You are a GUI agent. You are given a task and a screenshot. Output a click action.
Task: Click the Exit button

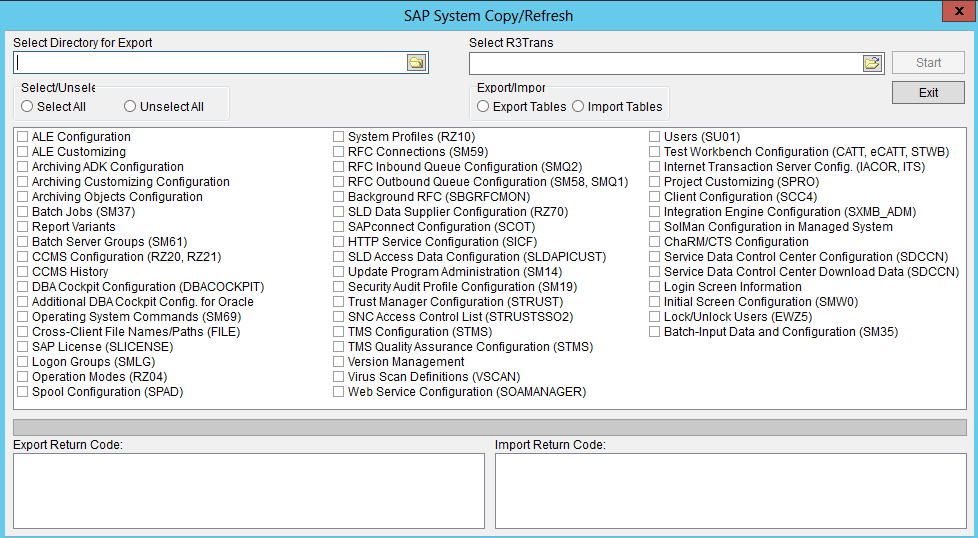point(928,92)
